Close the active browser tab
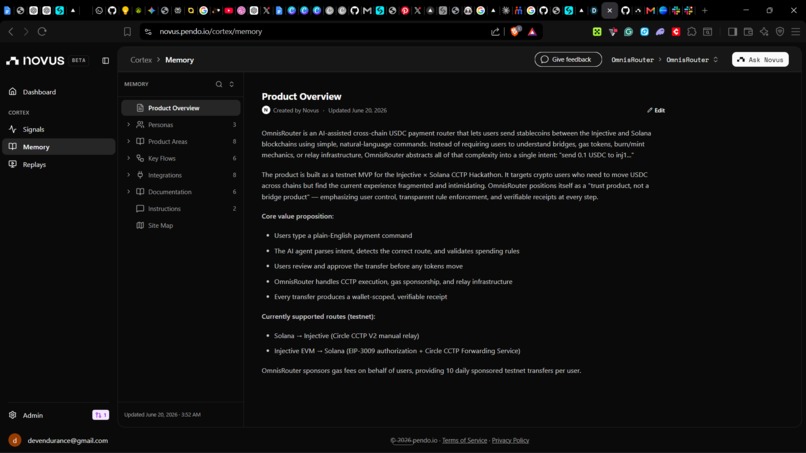 tap(610, 10)
